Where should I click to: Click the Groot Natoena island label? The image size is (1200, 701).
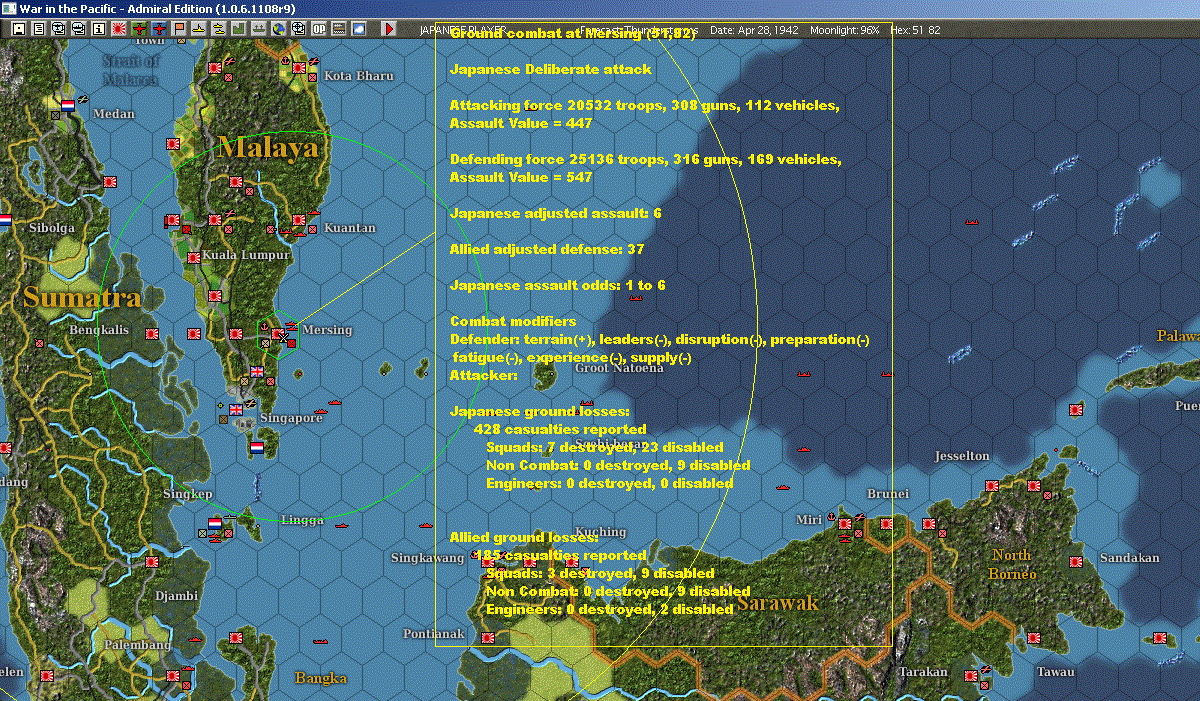point(619,368)
